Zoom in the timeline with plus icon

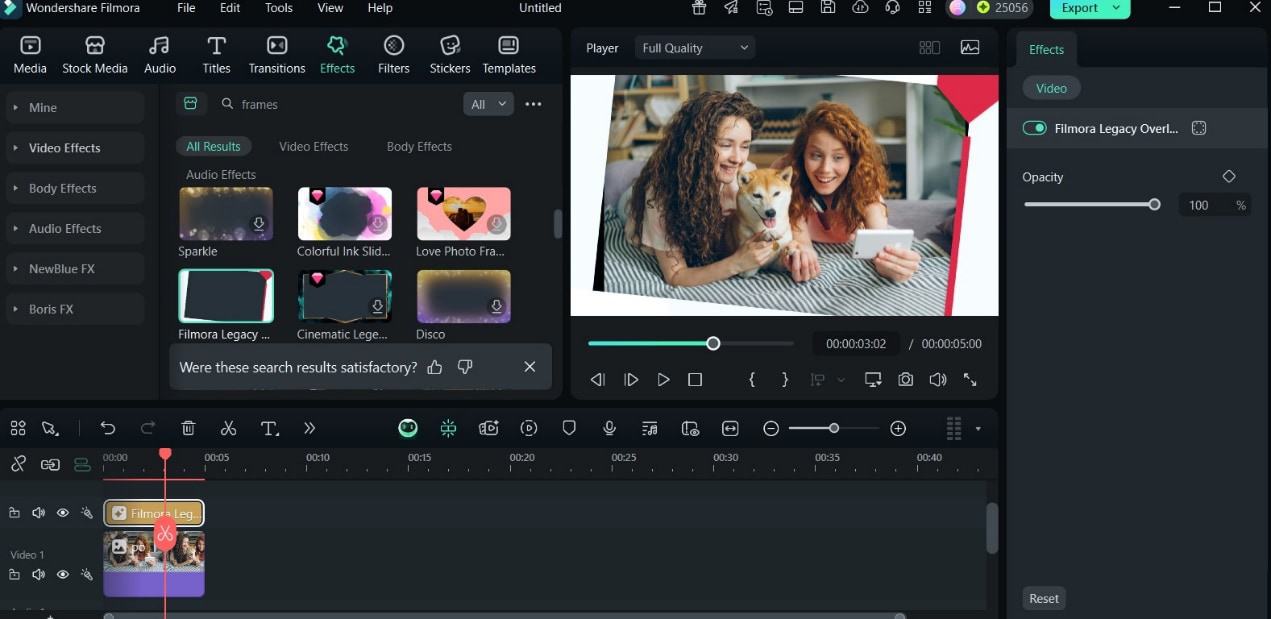[898, 428]
